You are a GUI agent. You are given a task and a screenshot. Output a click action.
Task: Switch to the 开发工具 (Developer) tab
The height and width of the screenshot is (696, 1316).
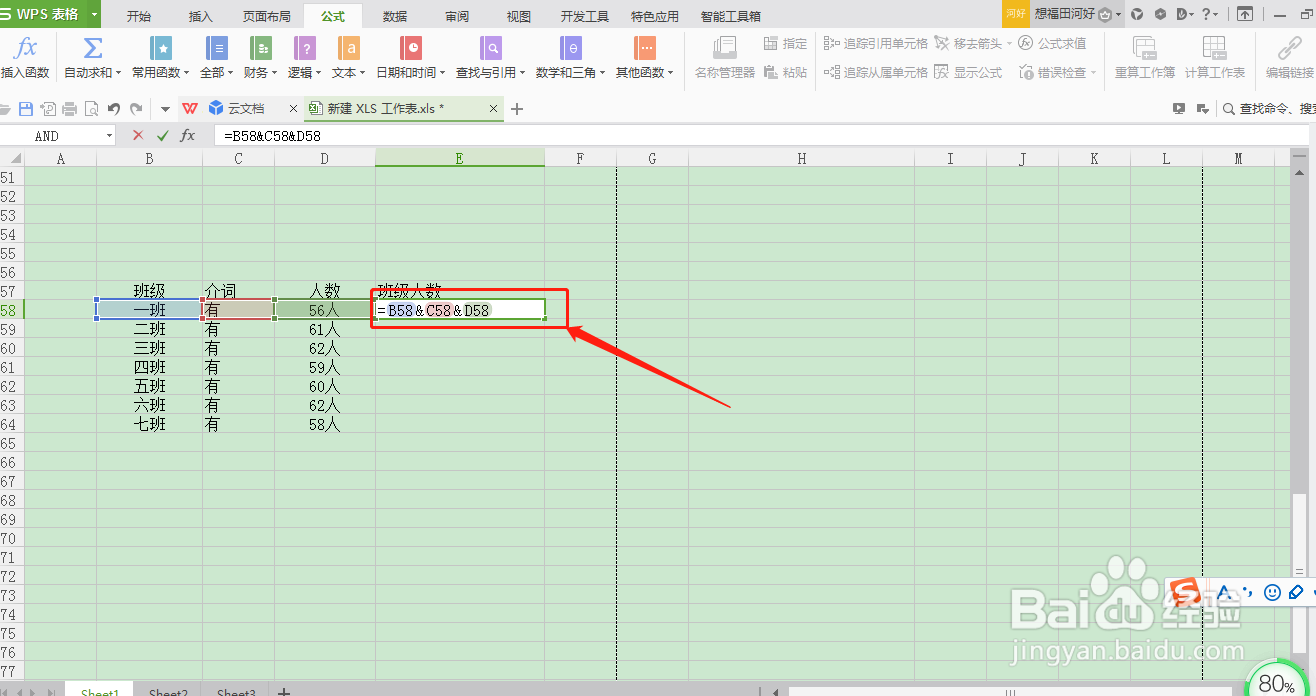(585, 17)
